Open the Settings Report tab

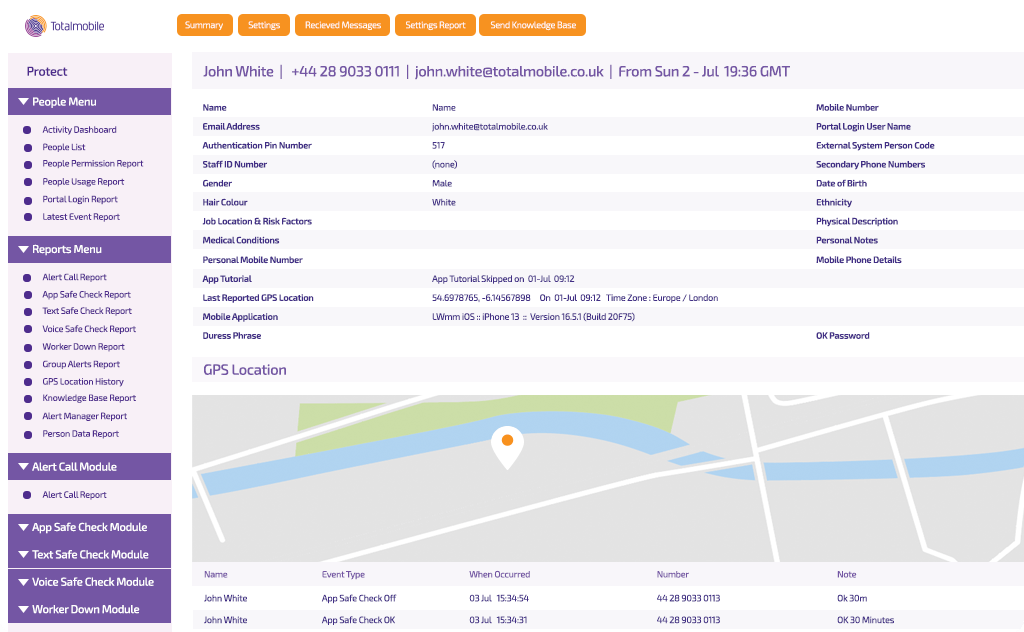coord(435,25)
